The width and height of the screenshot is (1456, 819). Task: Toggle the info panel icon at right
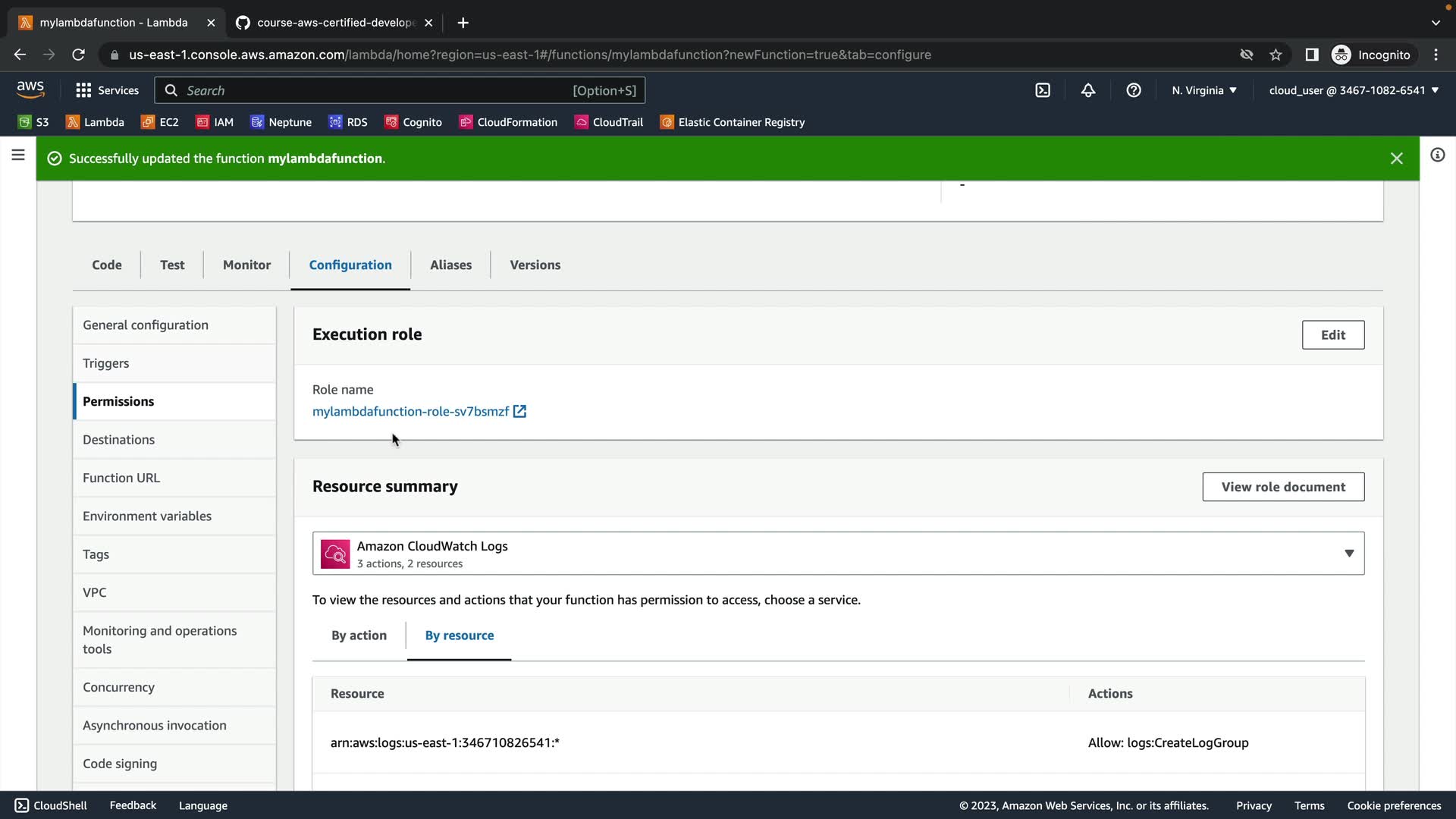[x=1437, y=155]
